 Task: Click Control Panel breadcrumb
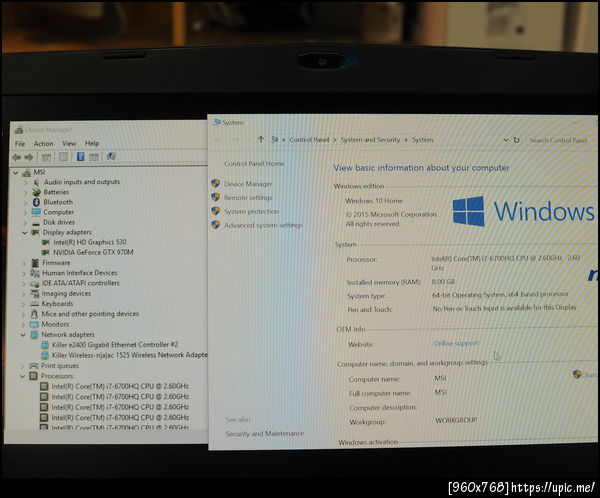point(309,140)
